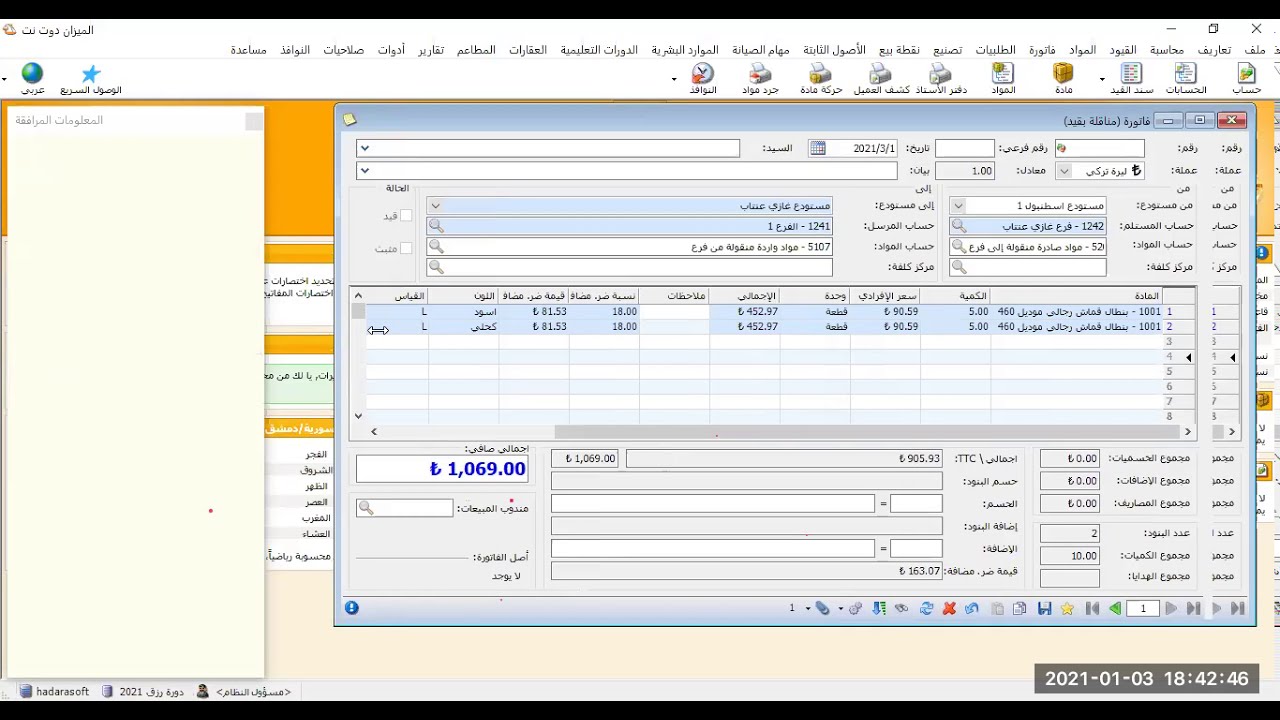Open the ليرة تركي currency dropdown
This screenshot has height=720, width=1280.
tap(1064, 171)
